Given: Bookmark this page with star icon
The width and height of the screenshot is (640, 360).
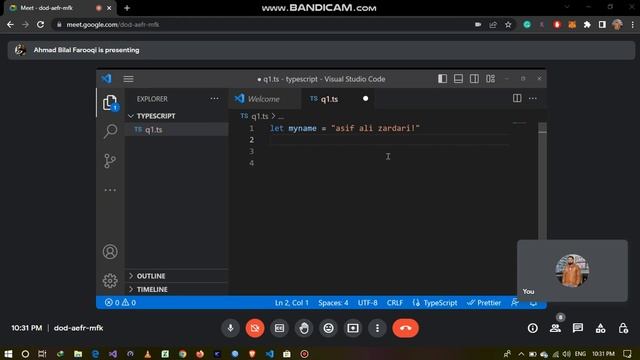Looking at the screenshot, I should click(x=508, y=25).
